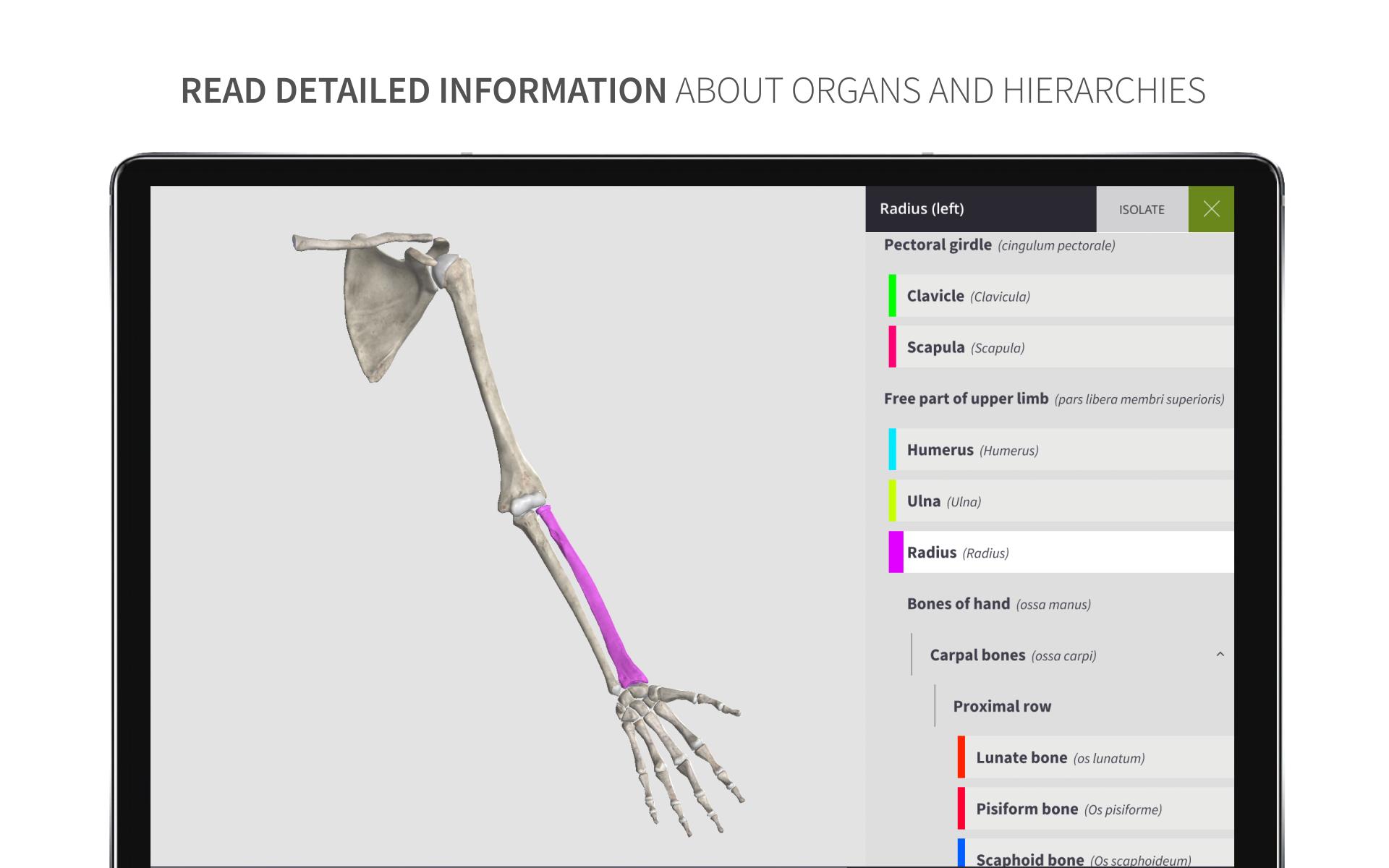Click the Pectoral girdle heading
The height and width of the screenshot is (868, 1389).
point(999,245)
